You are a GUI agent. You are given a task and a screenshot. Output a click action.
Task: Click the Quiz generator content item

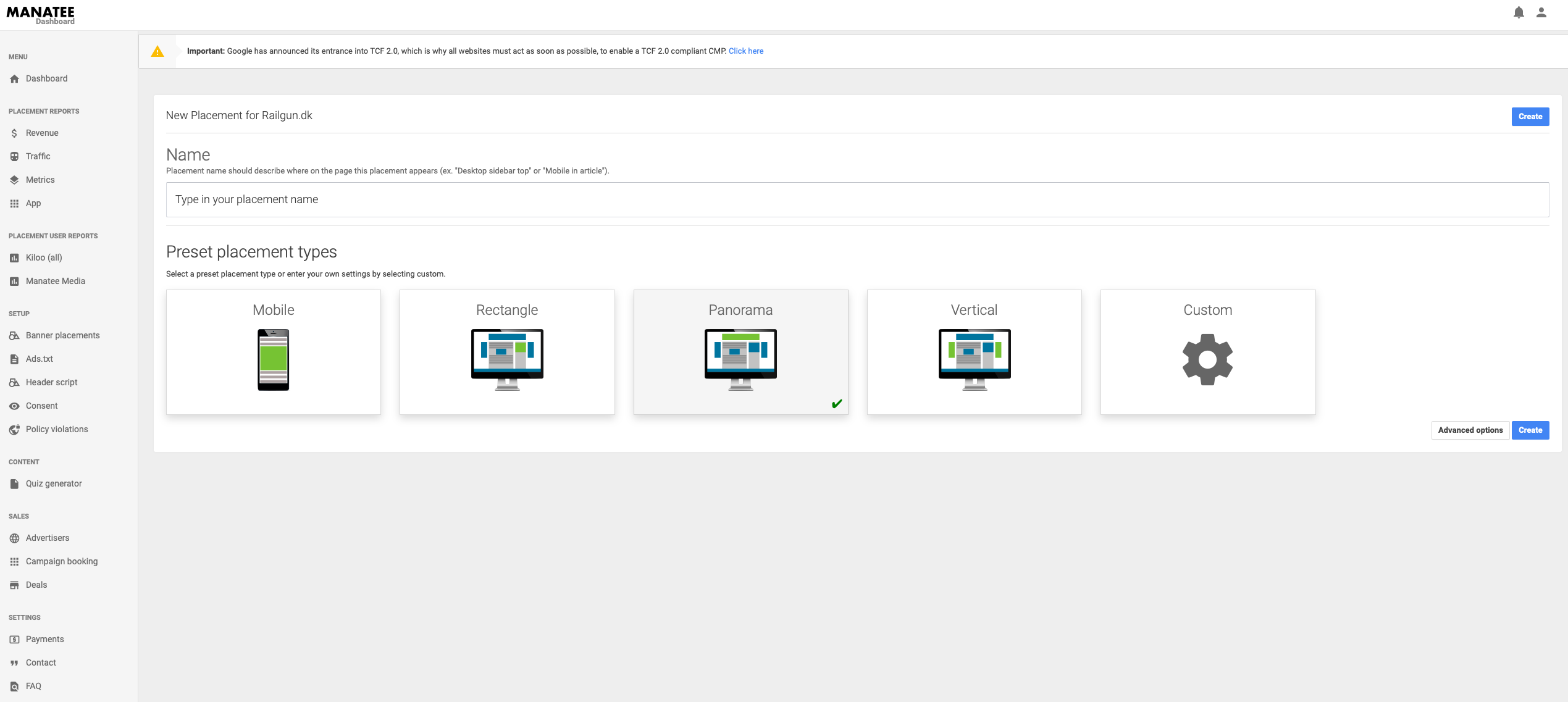click(53, 484)
